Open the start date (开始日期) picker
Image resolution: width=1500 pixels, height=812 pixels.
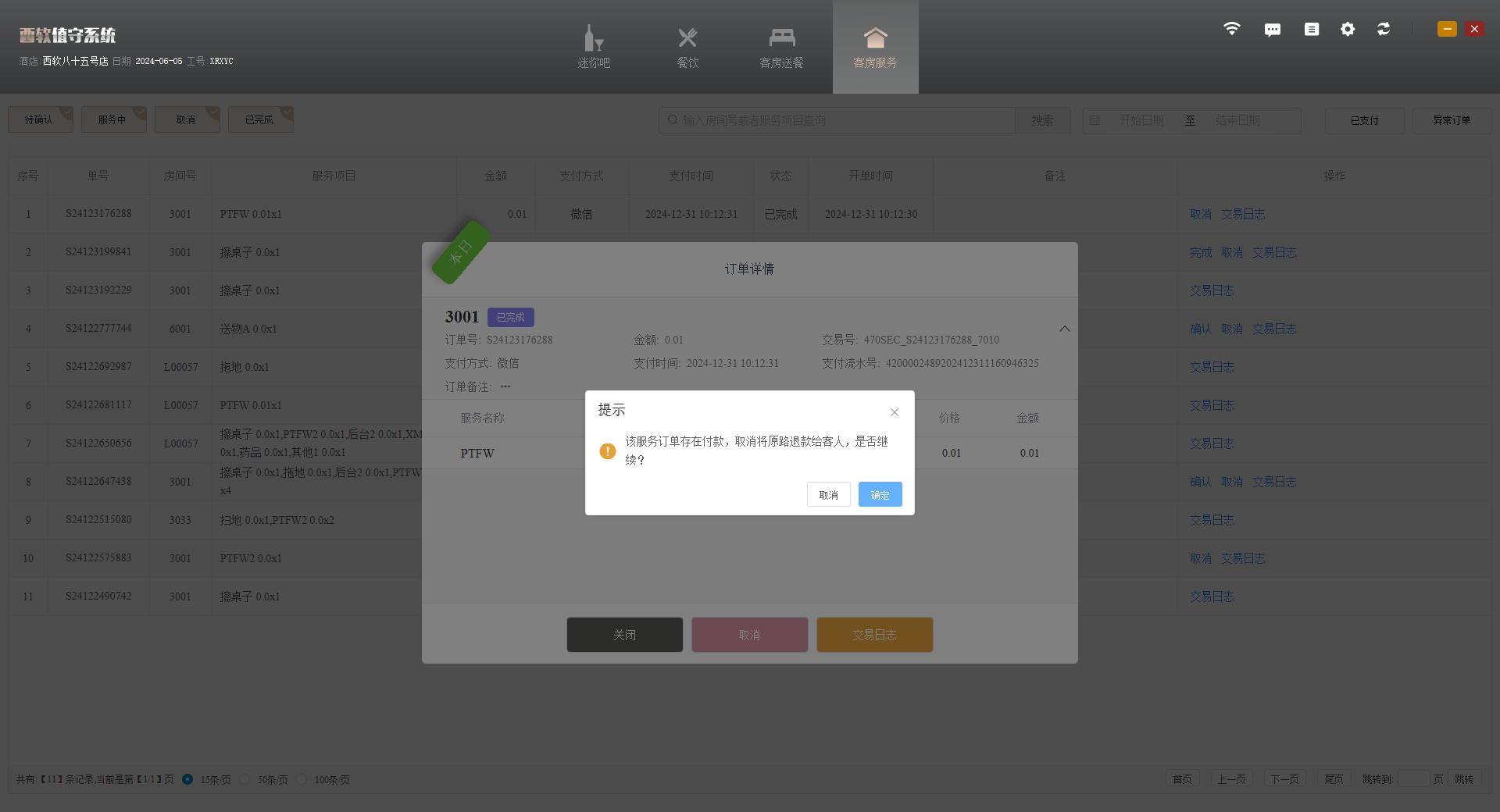click(1141, 120)
